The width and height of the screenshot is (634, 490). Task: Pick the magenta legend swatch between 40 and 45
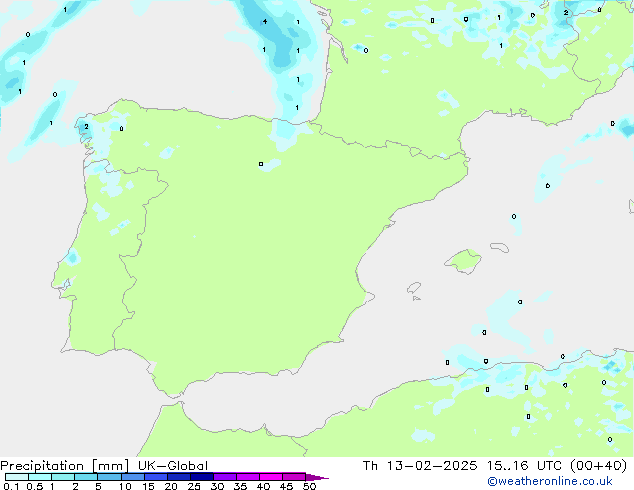(x=271, y=477)
